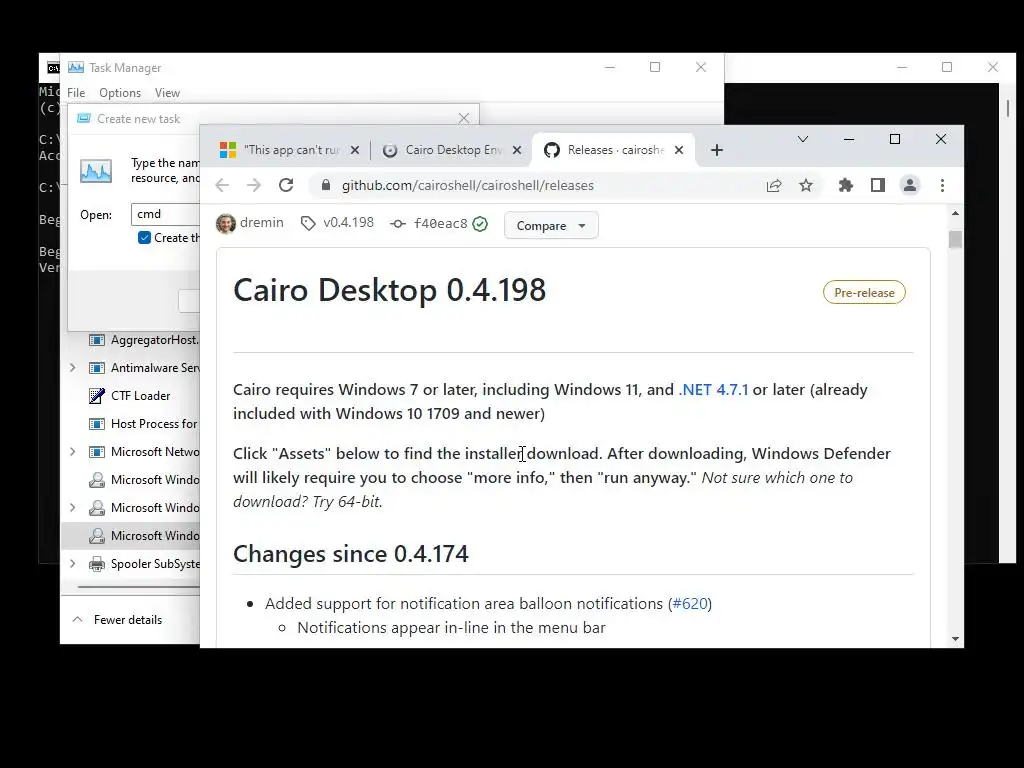
Task: Close the "This app can't run" tab
Action: [355, 150]
